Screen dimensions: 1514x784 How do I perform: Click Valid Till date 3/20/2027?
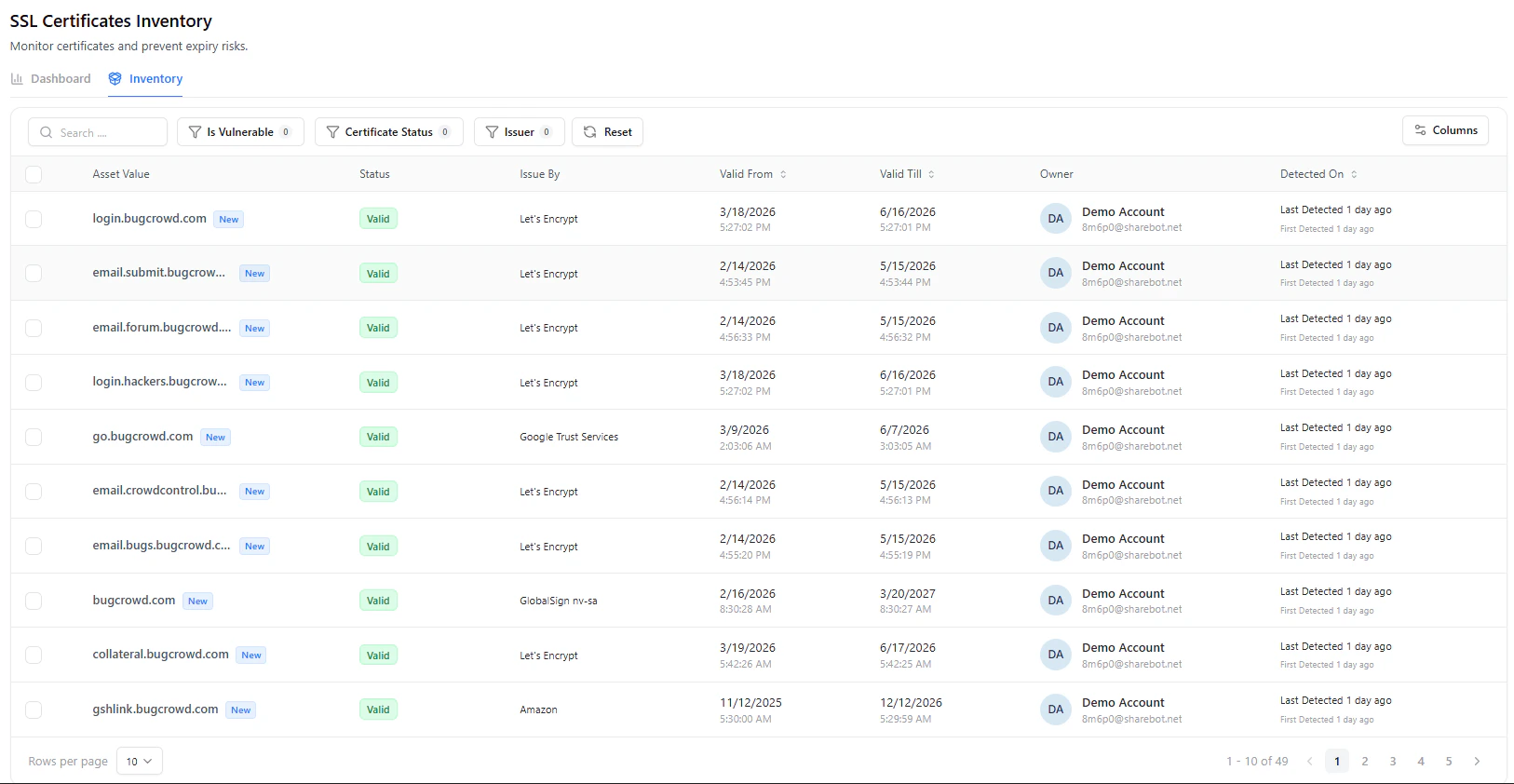tap(908, 594)
